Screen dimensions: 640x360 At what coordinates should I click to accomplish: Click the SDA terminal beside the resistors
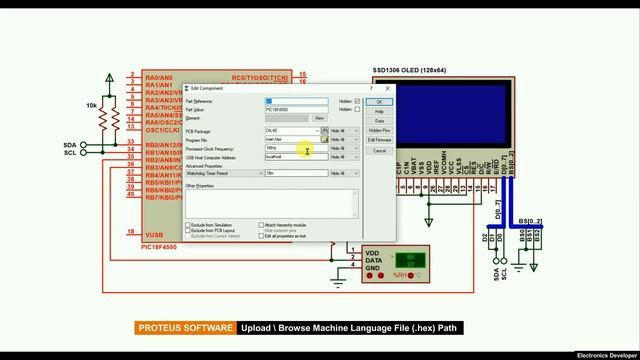pos(83,145)
